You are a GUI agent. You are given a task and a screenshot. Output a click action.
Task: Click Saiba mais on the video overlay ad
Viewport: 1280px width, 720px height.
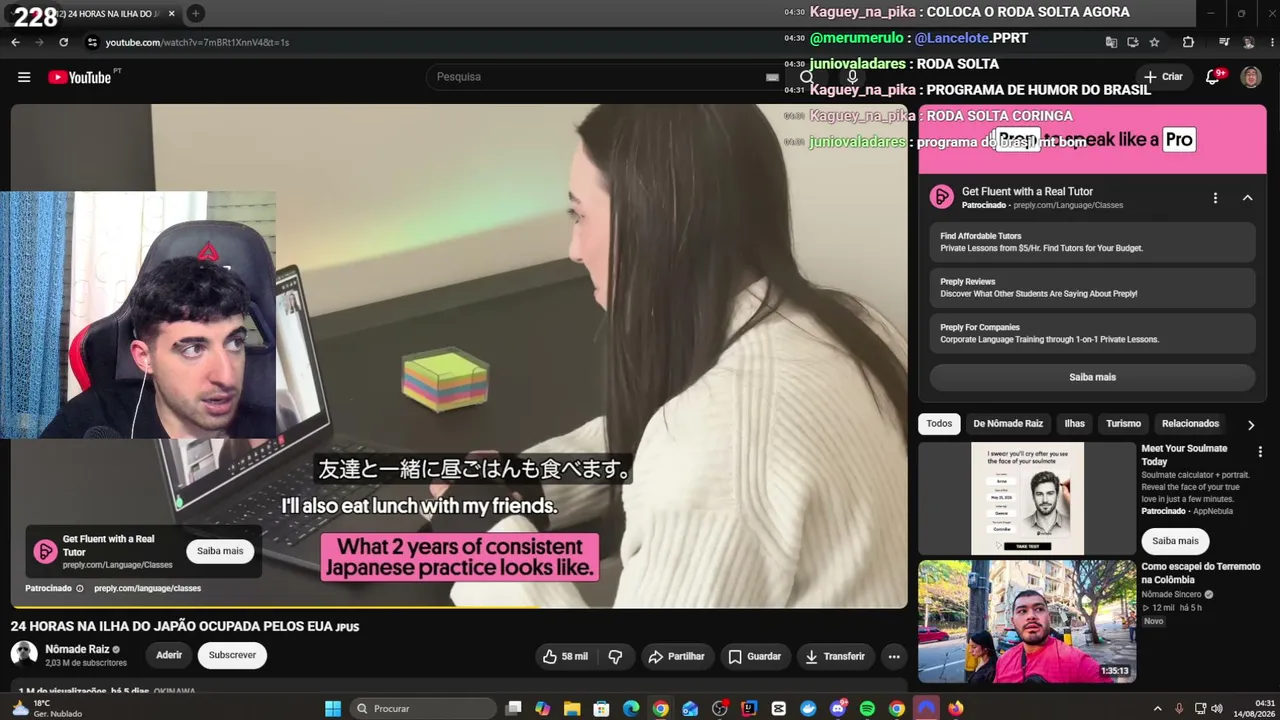tap(220, 551)
